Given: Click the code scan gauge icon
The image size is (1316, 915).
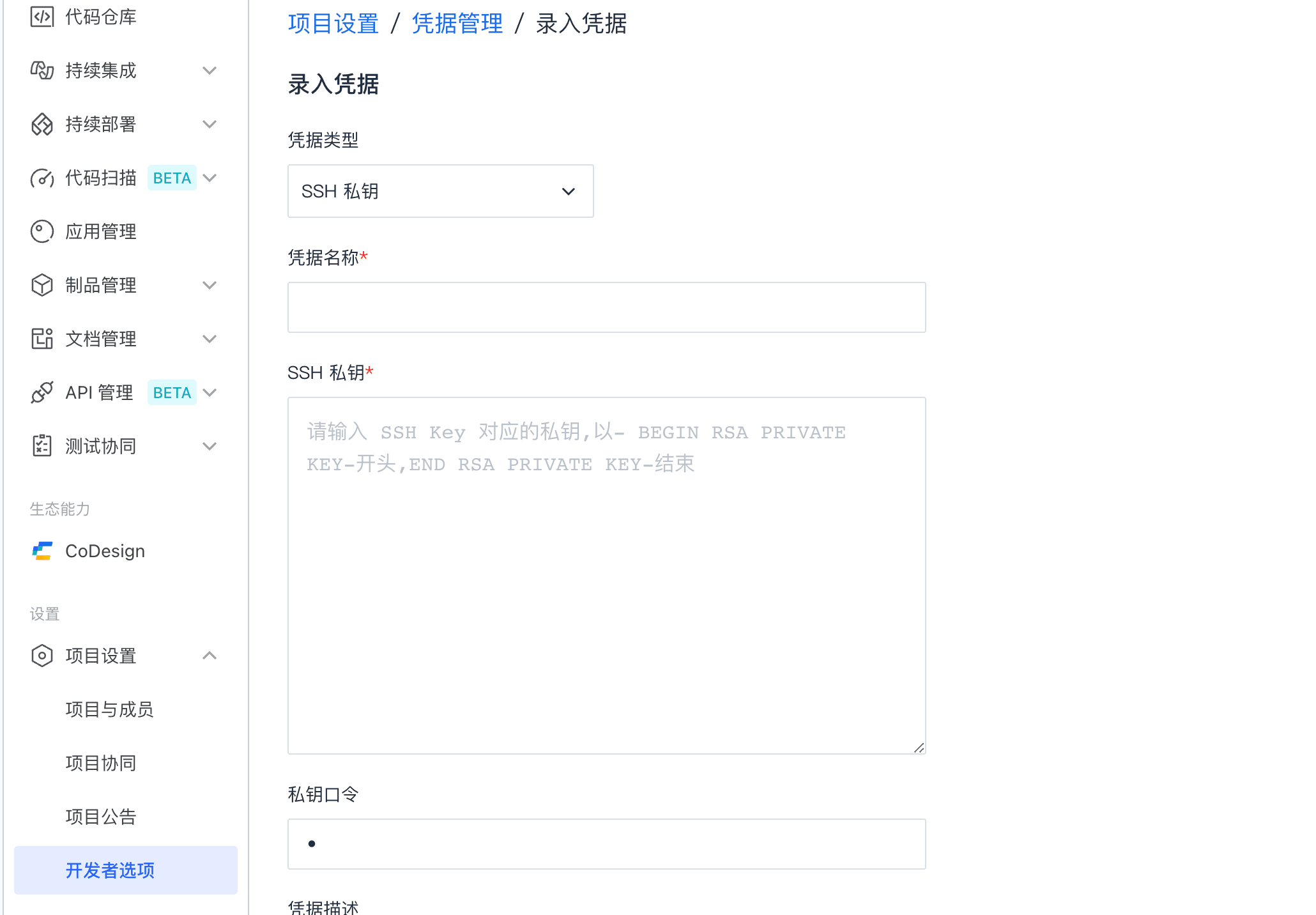Looking at the screenshot, I should [42, 178].
